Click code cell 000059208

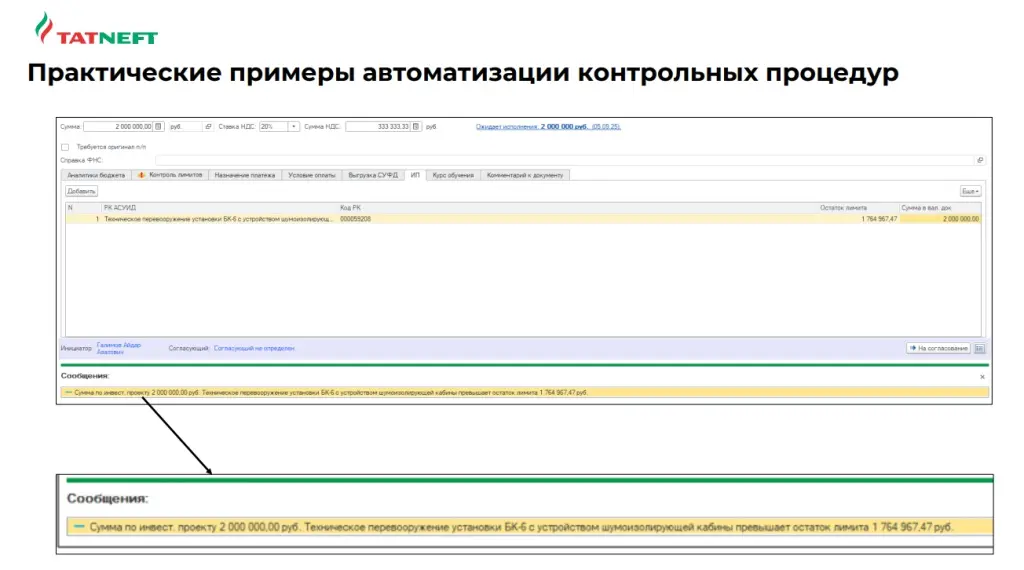355,219
